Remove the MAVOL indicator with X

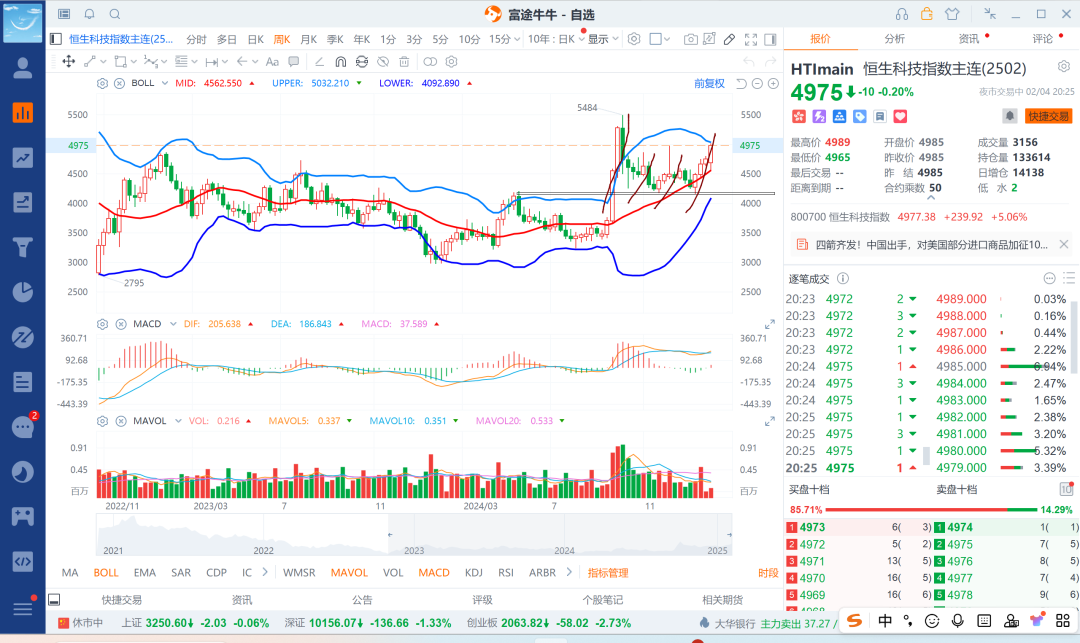click(121, 421)
